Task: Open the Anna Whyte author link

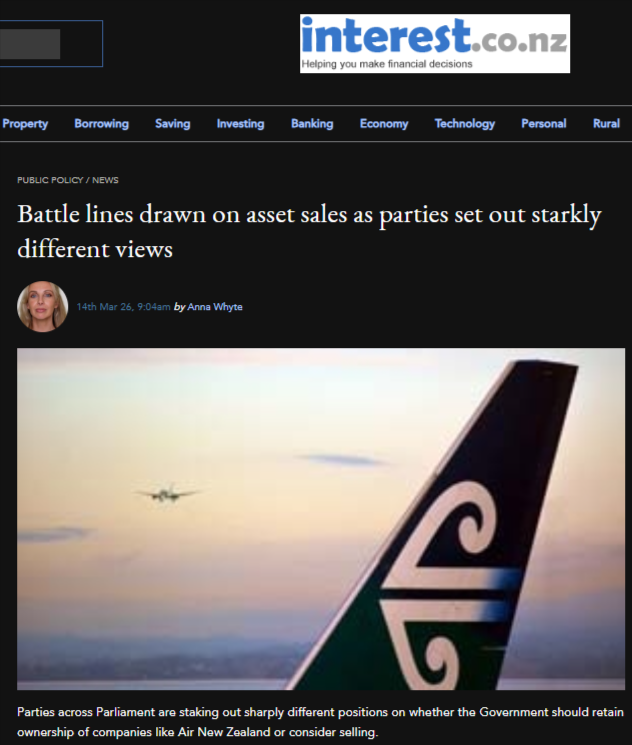Action: tap(215, 307)
